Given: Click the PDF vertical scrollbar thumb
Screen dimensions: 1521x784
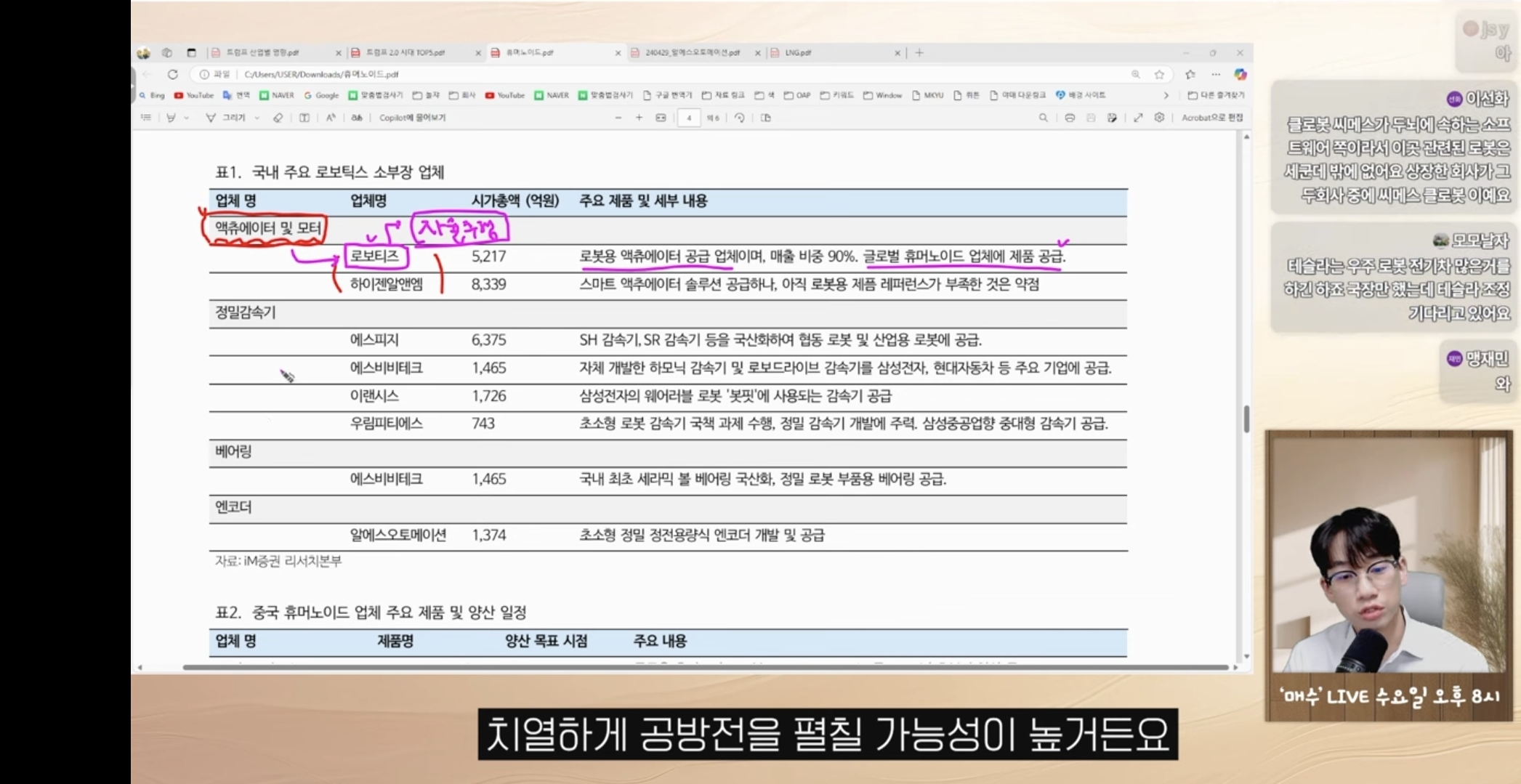Looking at the screenshot, I should pyautogui.click(x=1246, y=419).
